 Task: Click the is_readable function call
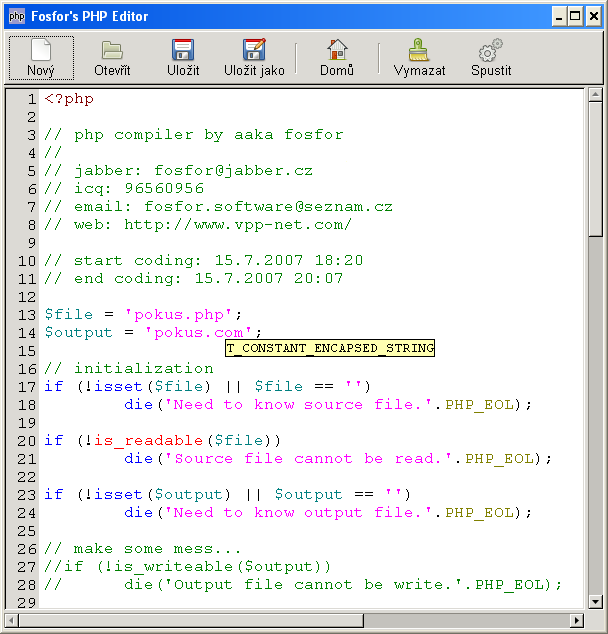[x=149, y=440]
